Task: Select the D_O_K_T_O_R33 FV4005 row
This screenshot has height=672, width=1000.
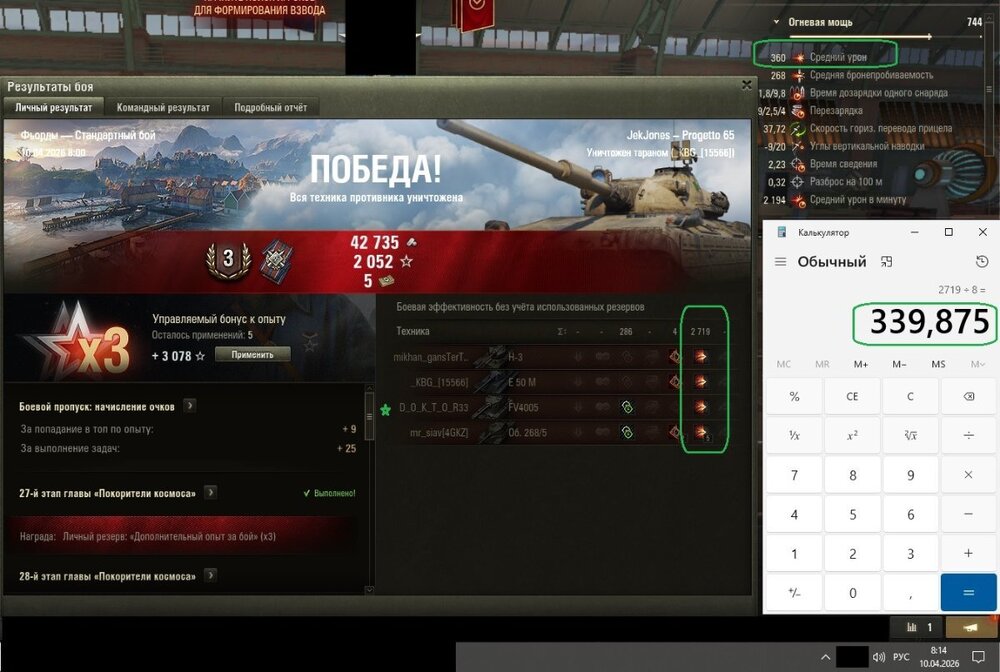Action: coord(559,407)
